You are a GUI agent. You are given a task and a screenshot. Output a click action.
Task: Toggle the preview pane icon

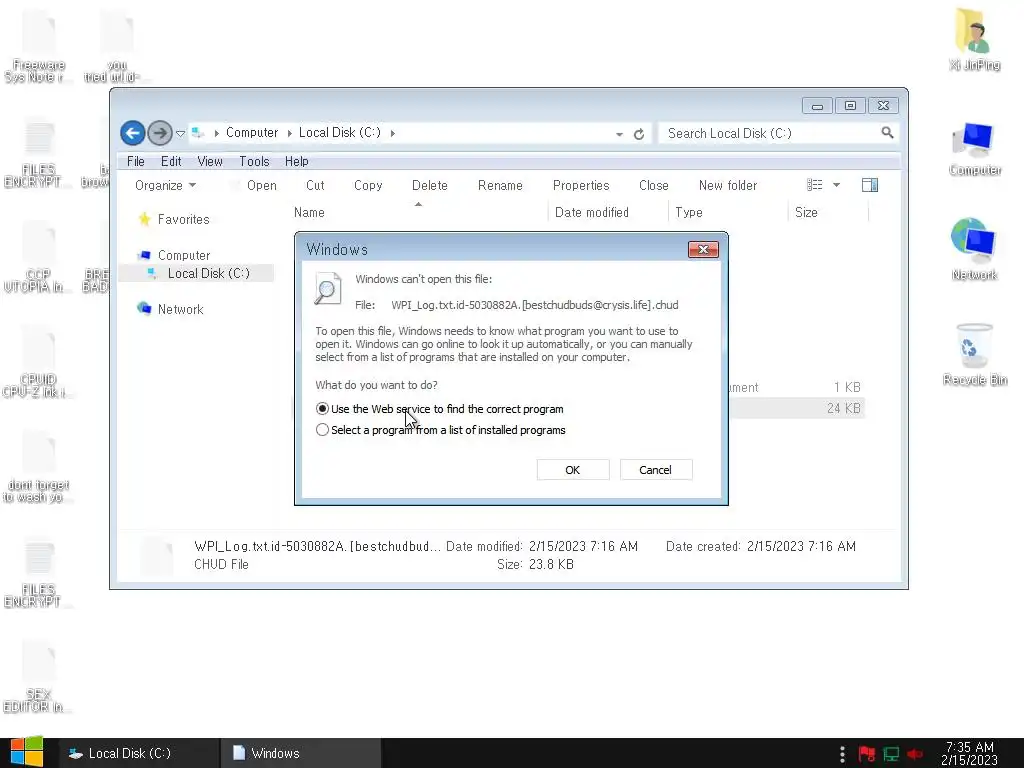(x=870, y=185)
